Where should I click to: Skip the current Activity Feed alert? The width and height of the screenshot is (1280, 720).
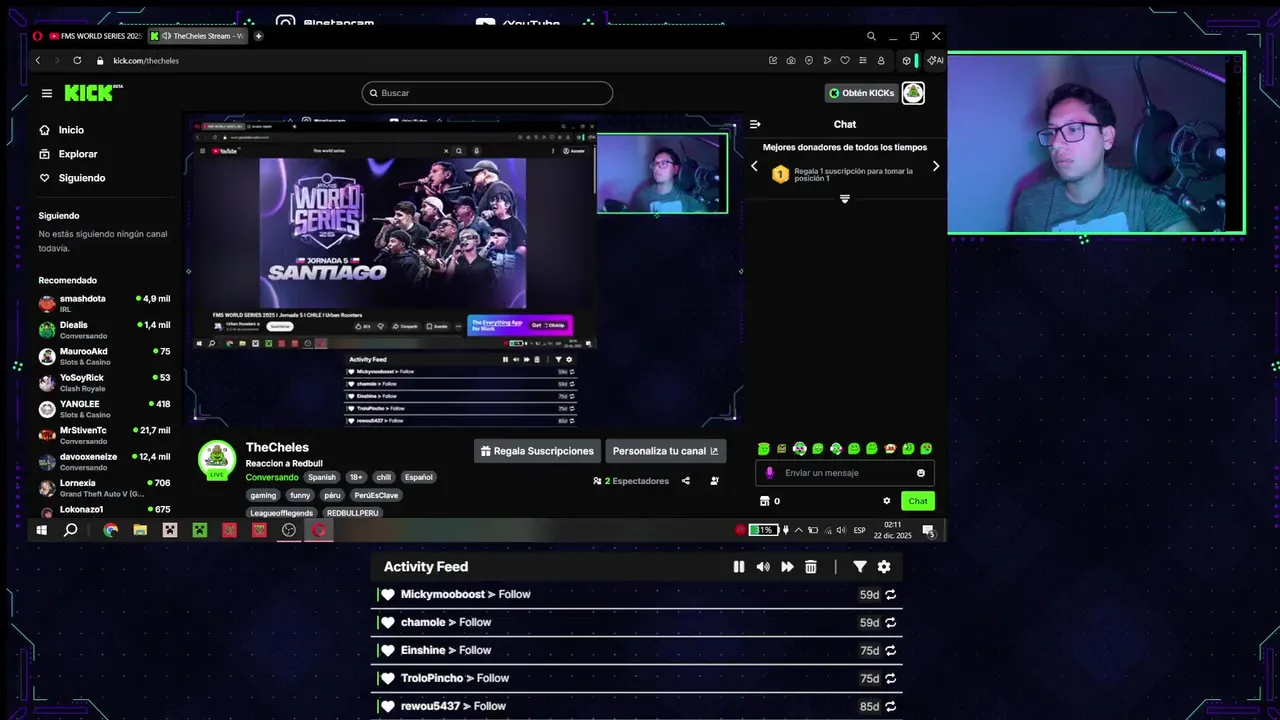[x=787, y=567]
